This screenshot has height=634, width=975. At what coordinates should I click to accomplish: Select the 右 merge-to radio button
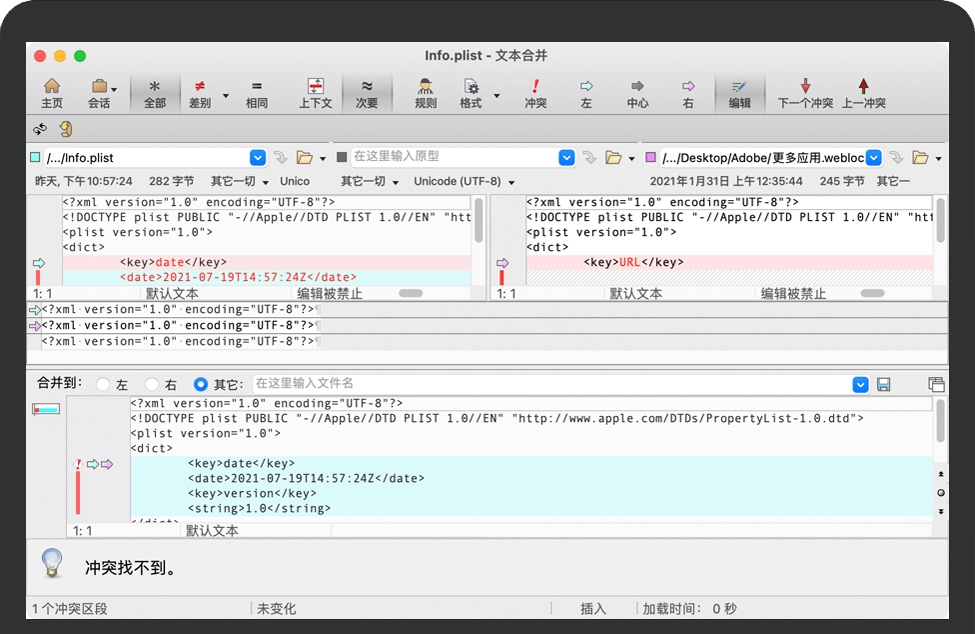click(x=152, y=384)
